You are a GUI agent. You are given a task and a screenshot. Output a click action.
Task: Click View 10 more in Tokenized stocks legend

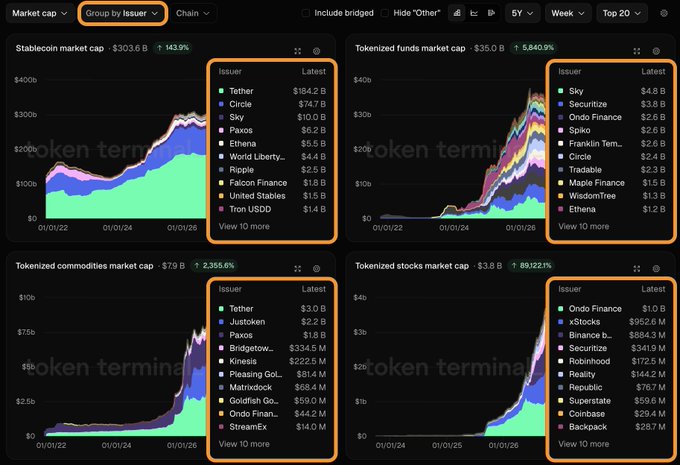(583, 444)
